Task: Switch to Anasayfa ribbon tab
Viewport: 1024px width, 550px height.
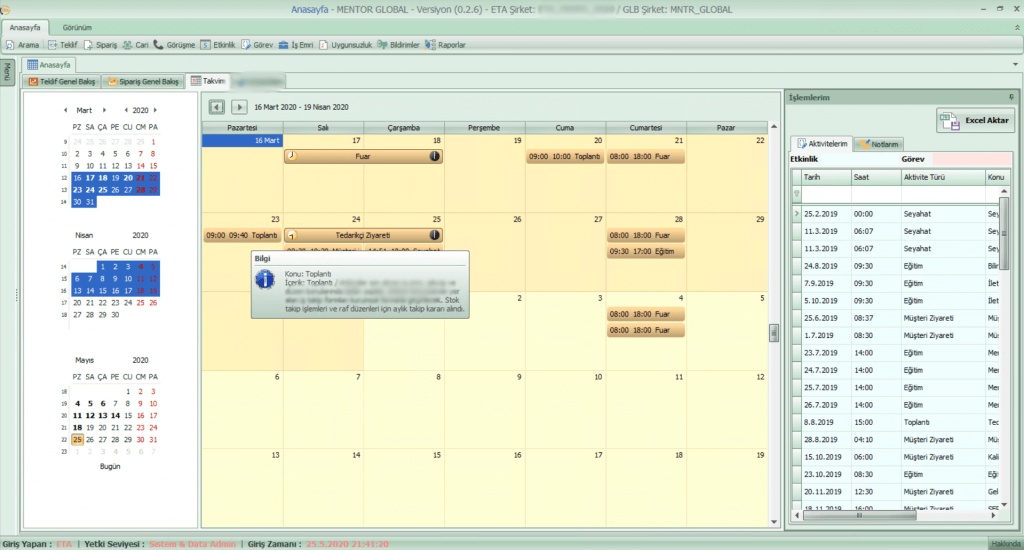Action: pyautogui.click(x=25, y=27)
